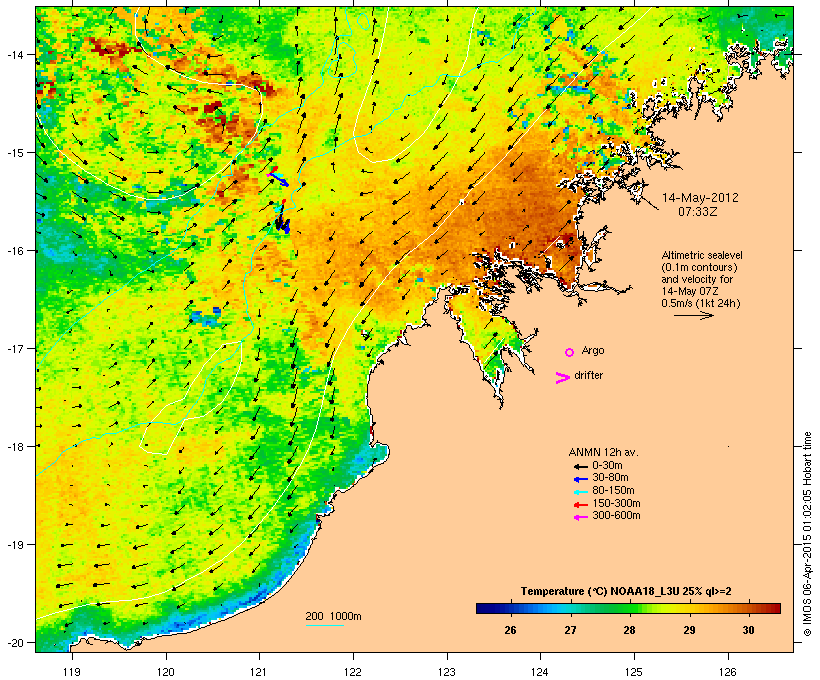The height and width of the screenshot is (680, 820).
Task: Click the Temperature NOAA18_L3U colorbar title
Action: 626,592
